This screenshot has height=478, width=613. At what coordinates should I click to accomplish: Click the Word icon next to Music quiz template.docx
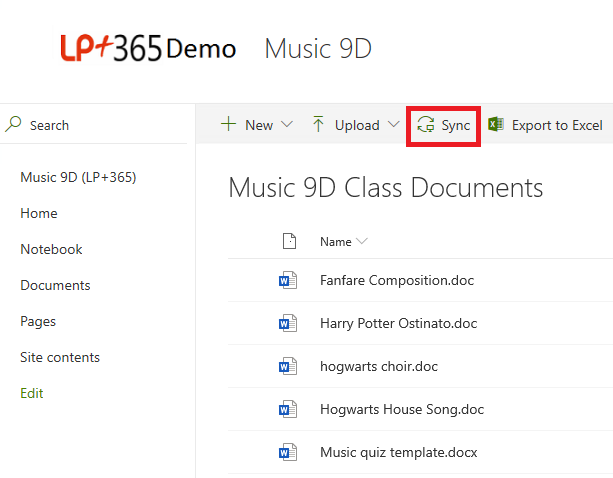(x=288, y=452)
